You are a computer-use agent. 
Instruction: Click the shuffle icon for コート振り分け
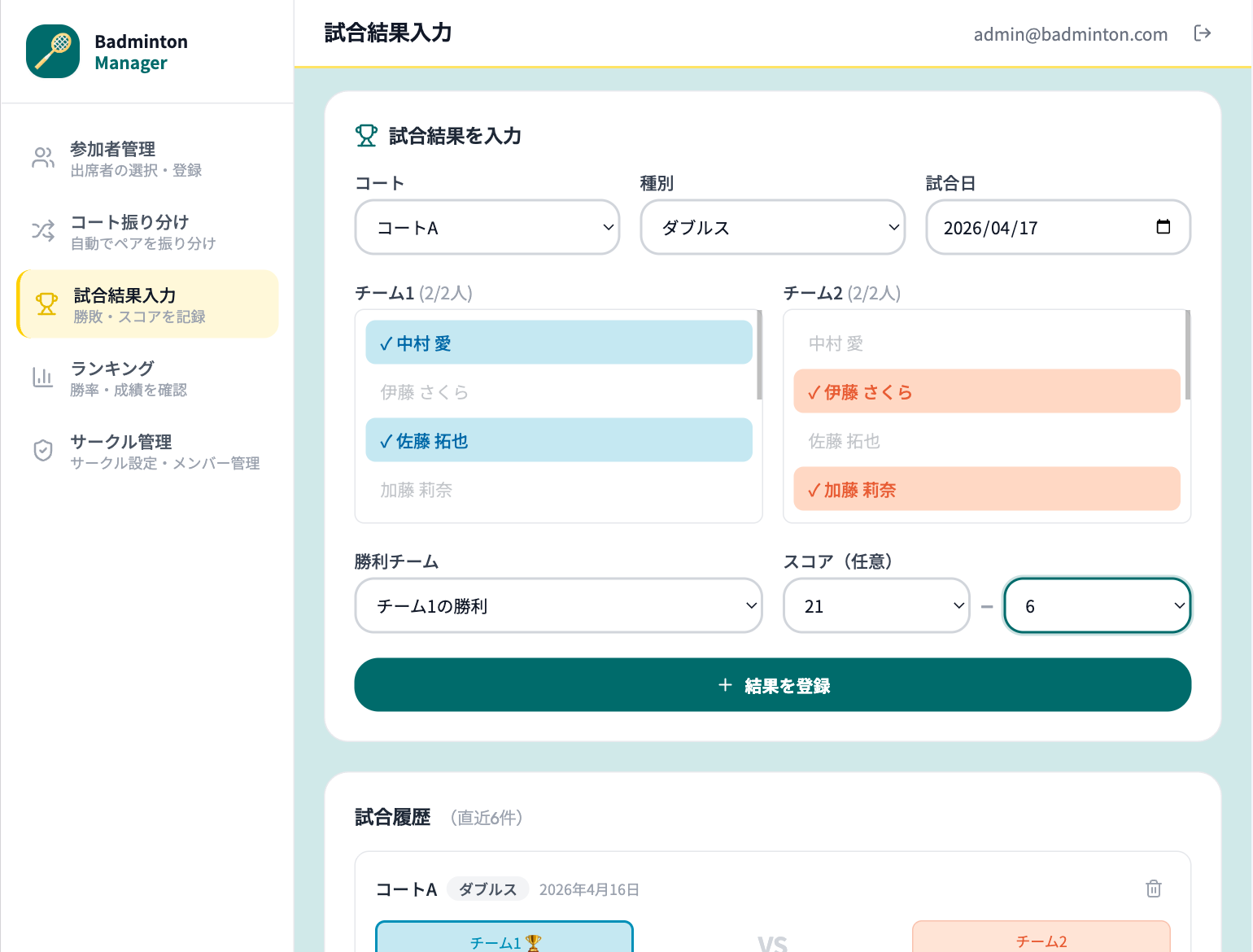tap(43, 231)
